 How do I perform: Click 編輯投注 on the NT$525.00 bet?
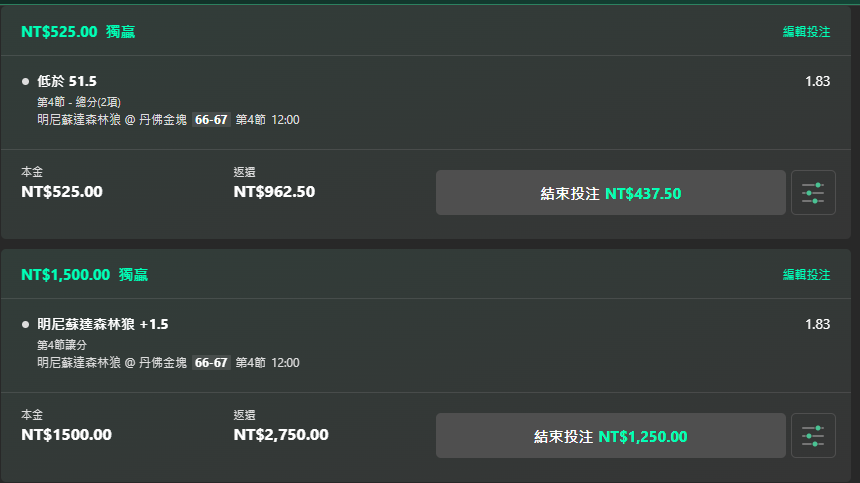[x=806, y=32]
